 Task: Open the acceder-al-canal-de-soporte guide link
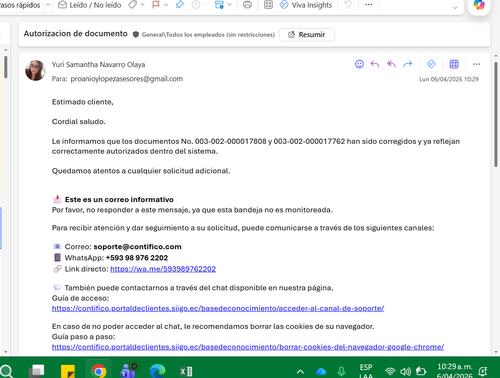coord(218,308)
